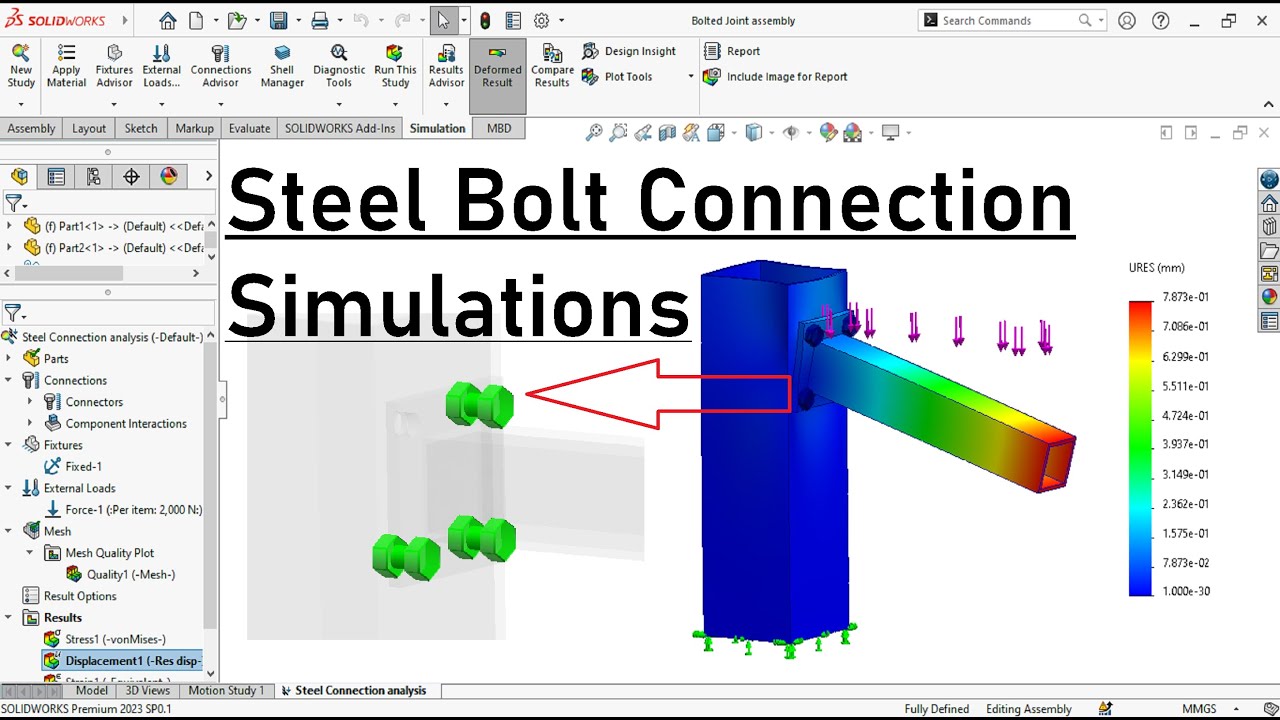Screen dimensions: 1280x720
Task: Switch to the Assembly tab
Action: coord(31,128)
